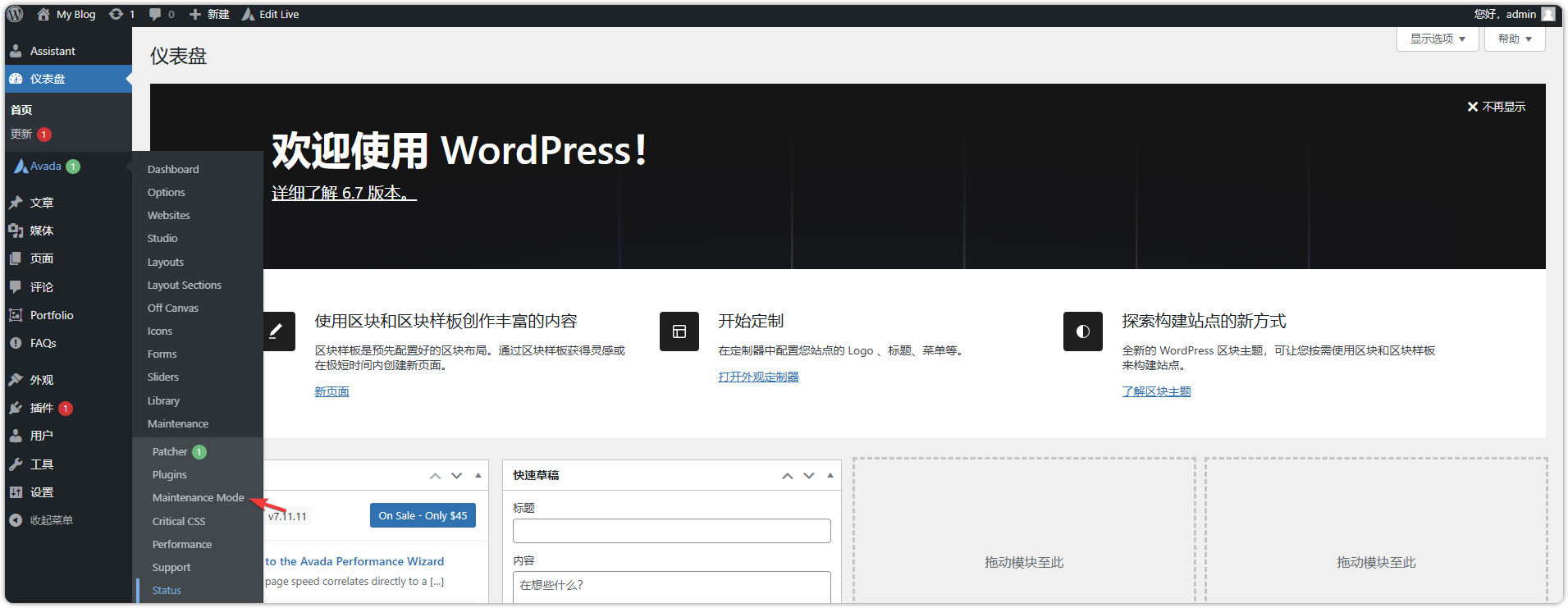Move the Avada widget panel down
Viewport: 1568px width, 608px height.
[457, 476]
